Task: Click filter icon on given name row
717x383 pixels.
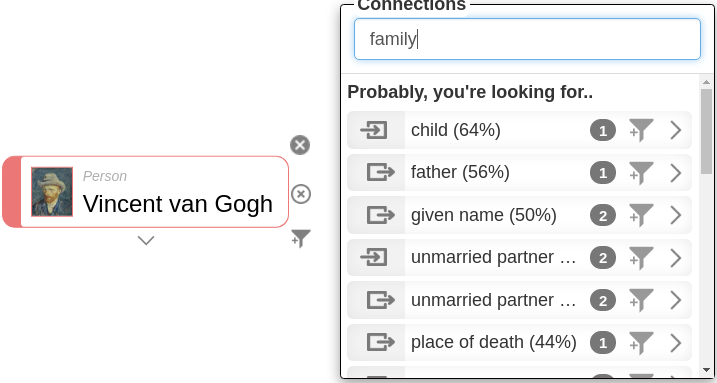Action: (641, 215)
